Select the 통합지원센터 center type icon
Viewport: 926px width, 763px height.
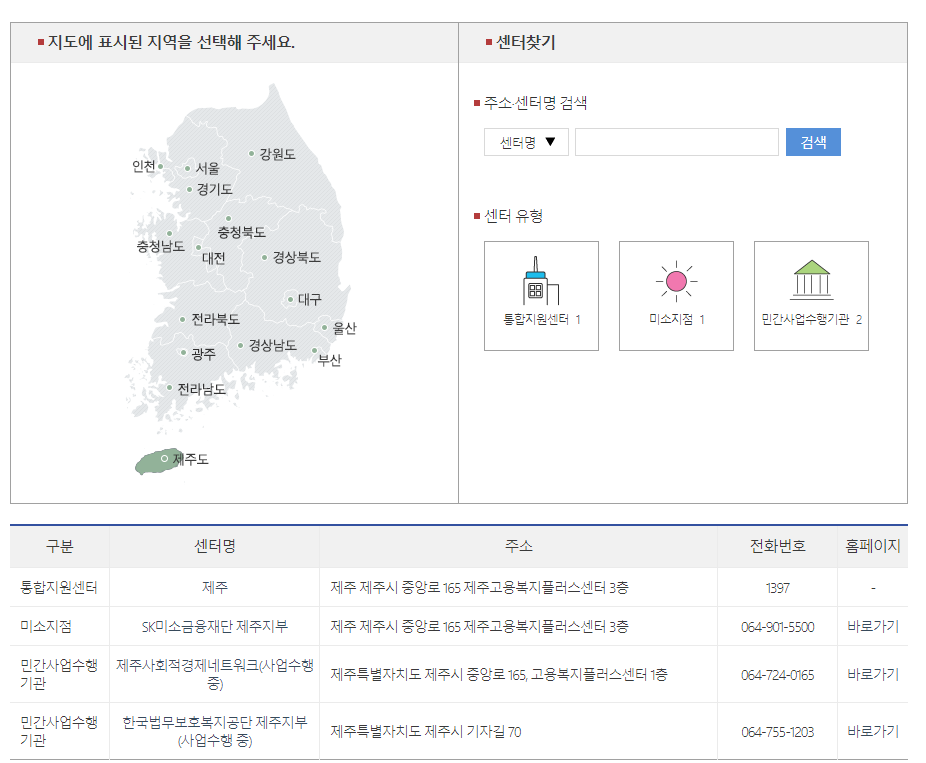click(x=541, y=295)
